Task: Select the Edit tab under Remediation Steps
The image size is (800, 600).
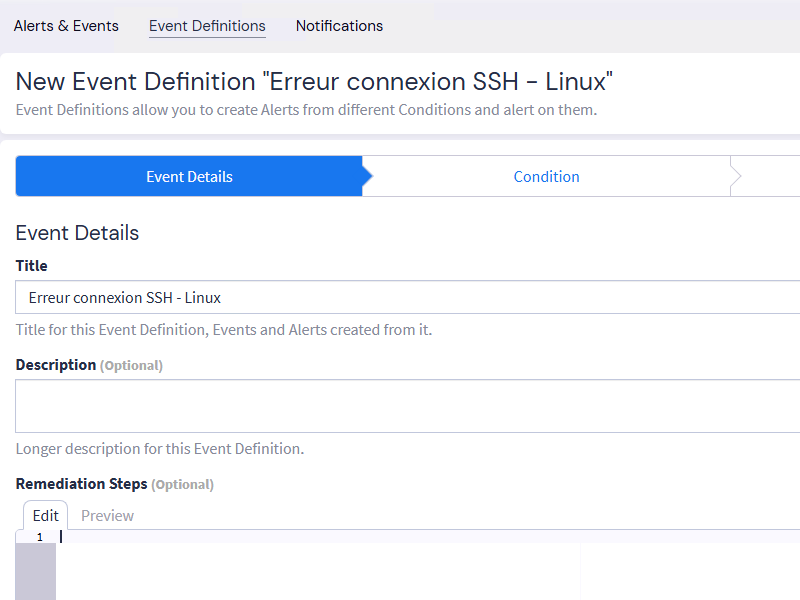Action: tap(46, 516)
